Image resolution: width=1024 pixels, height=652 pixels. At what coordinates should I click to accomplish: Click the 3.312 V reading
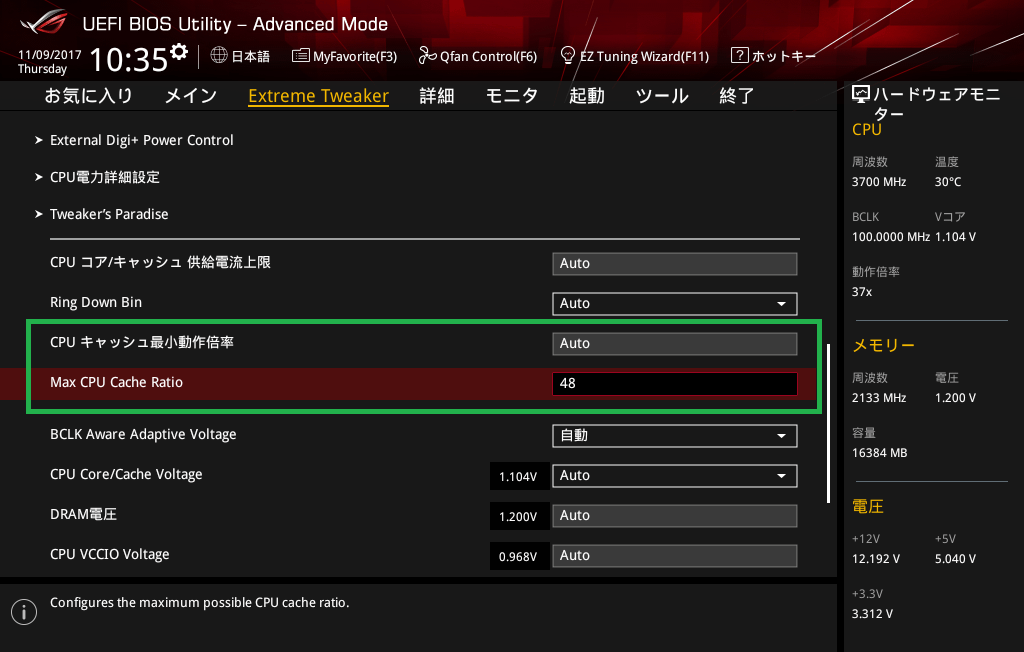[x=872, y=613]
